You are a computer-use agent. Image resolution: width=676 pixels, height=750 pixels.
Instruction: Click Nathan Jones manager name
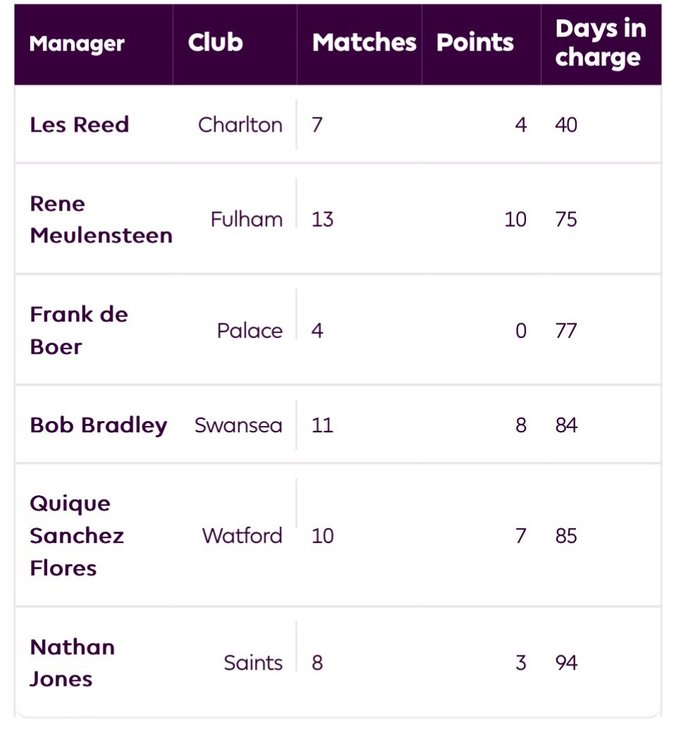pyautogui.click(x=72, y=663)
